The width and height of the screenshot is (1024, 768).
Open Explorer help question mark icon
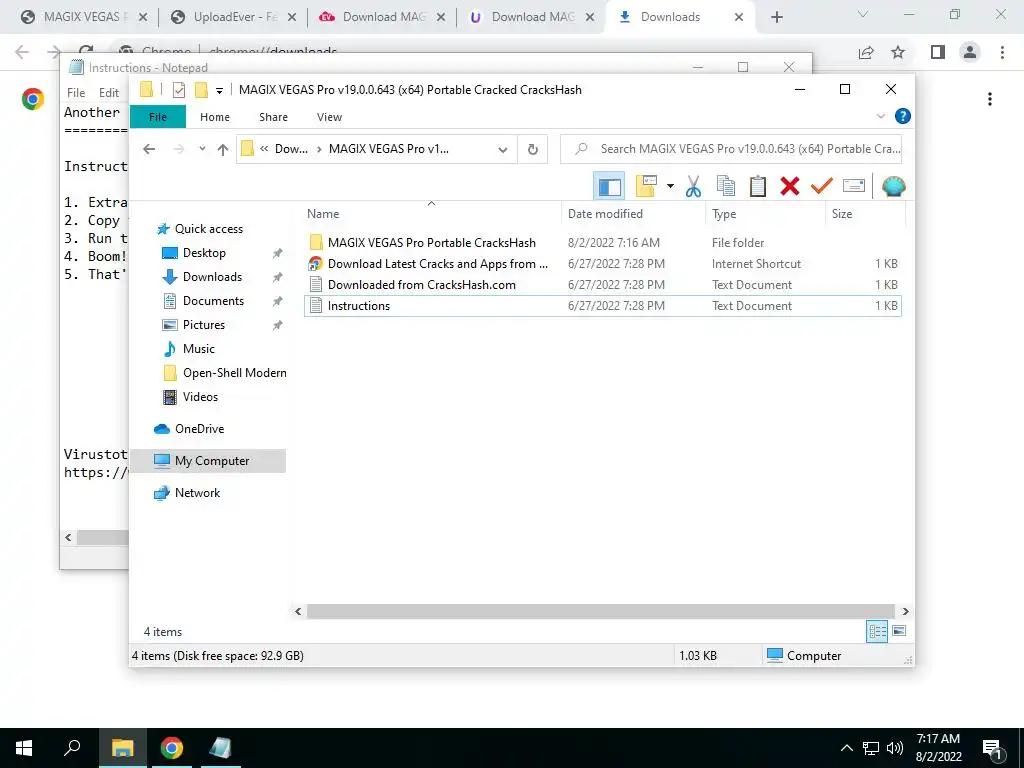[903, 116]
